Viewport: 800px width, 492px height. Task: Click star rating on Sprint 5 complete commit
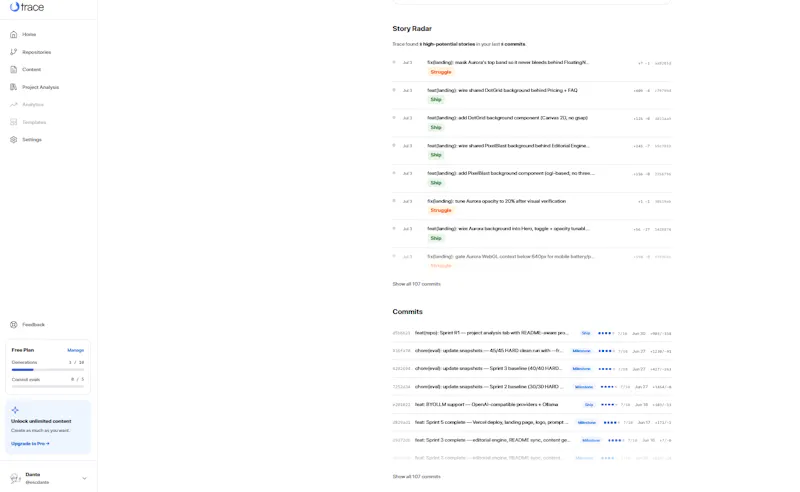(612, 423)
